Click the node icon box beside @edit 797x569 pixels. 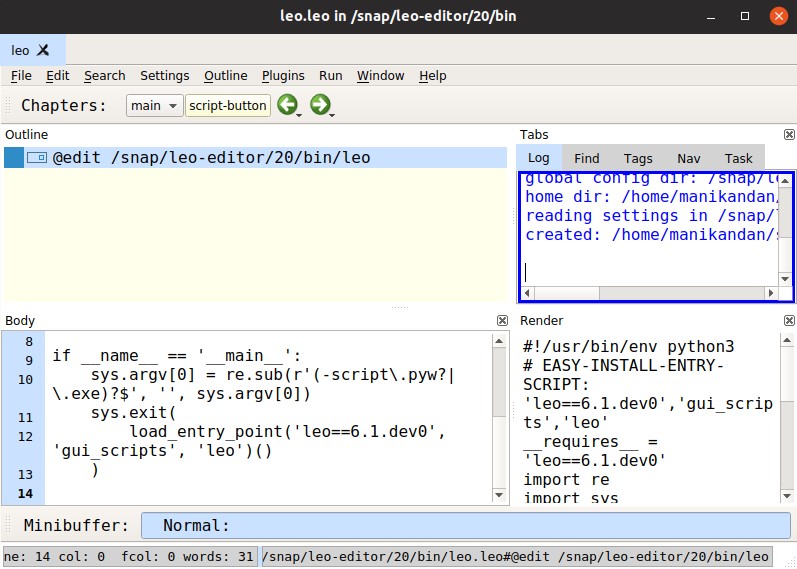37,158
